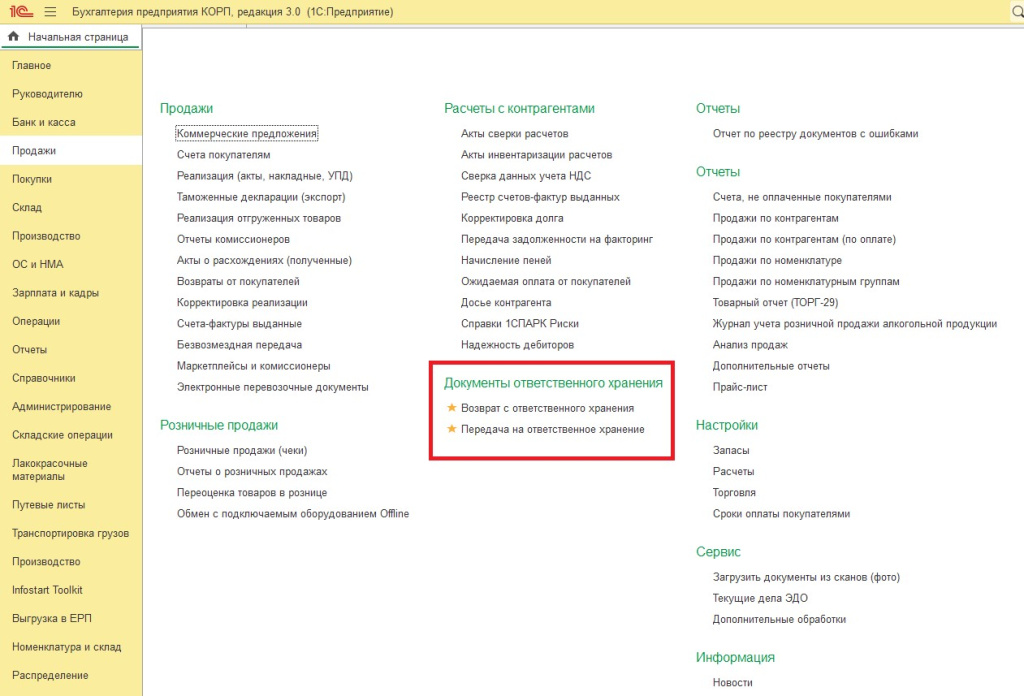This screenshot has height=696, width=1024.
Task: Click the 1C logo icon
Action: (x=19, y=12)
